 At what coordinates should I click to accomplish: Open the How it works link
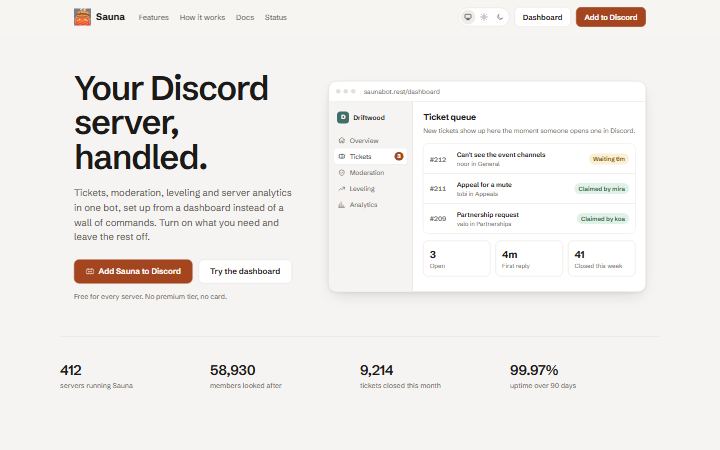(x=202, y=17)
